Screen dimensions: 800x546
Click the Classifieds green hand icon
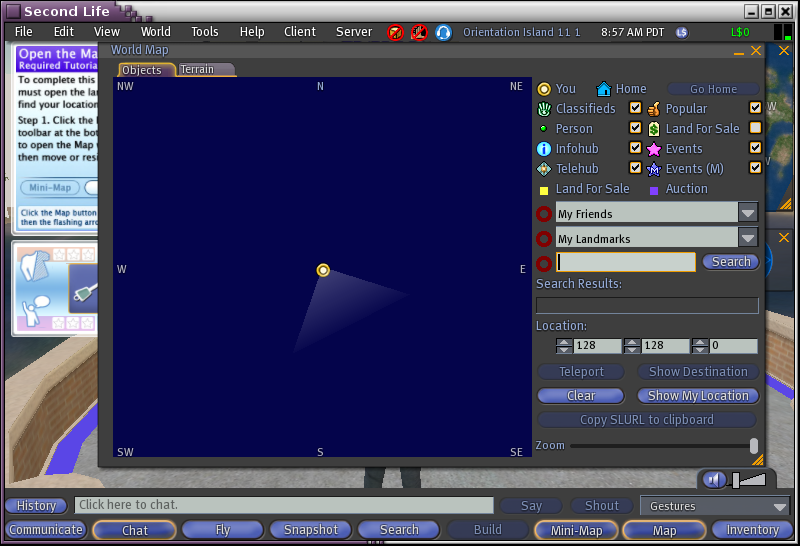tap(544, 109)
